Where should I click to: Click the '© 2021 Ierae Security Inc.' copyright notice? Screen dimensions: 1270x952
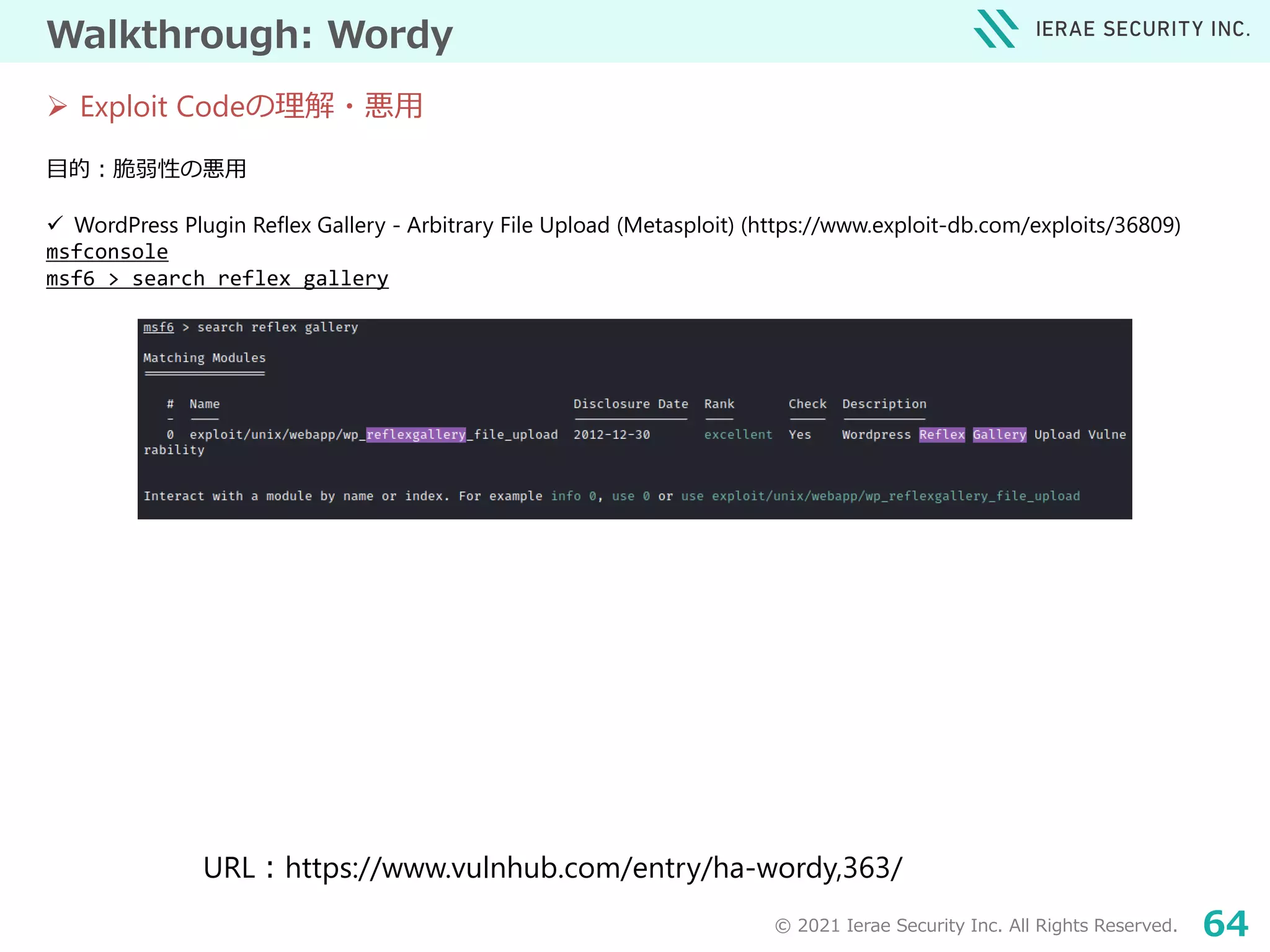(976, 925)
